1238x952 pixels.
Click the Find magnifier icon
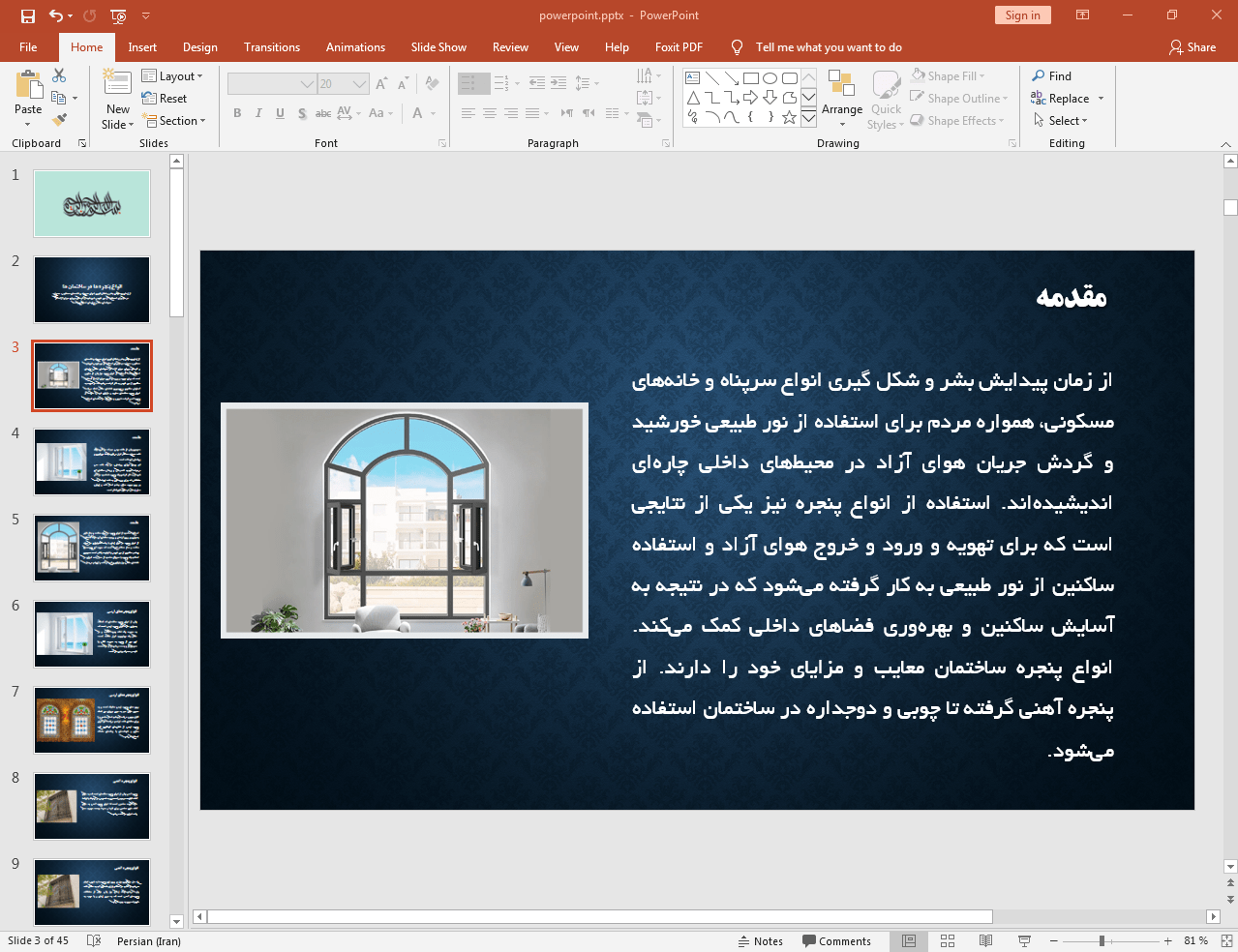1039,76
